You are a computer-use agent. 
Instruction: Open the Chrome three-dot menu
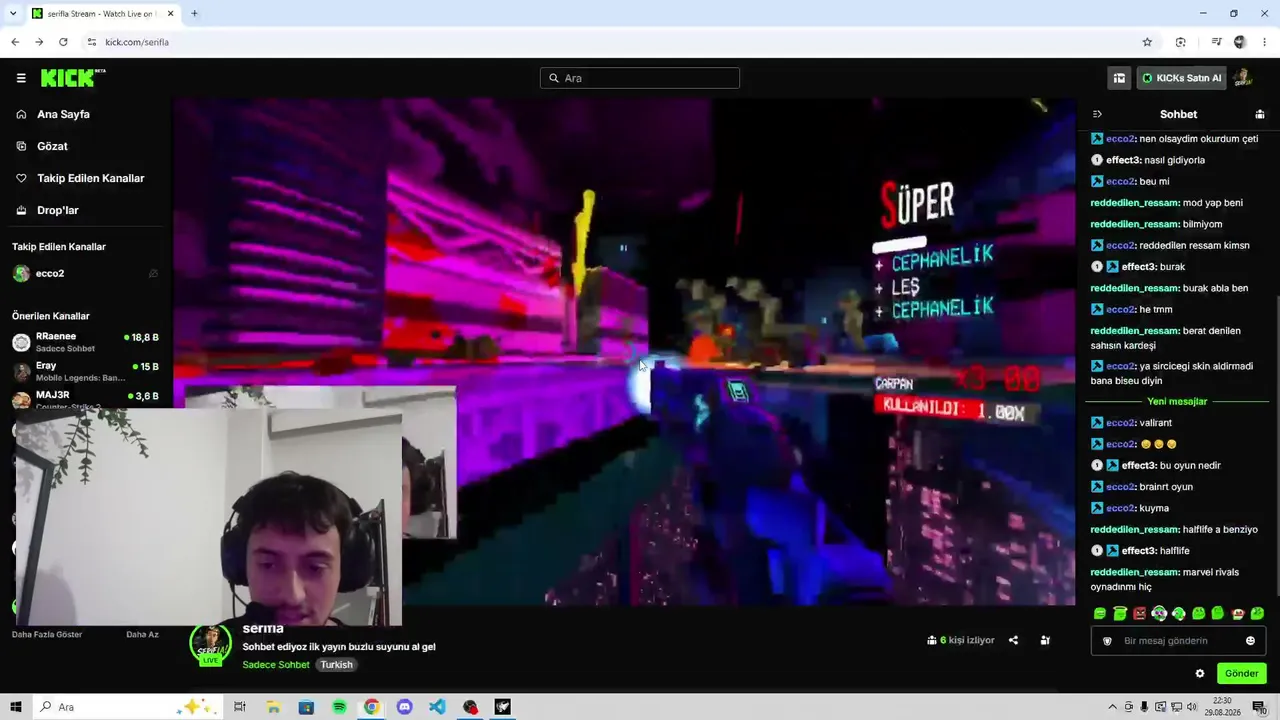tap(1265, 42)
